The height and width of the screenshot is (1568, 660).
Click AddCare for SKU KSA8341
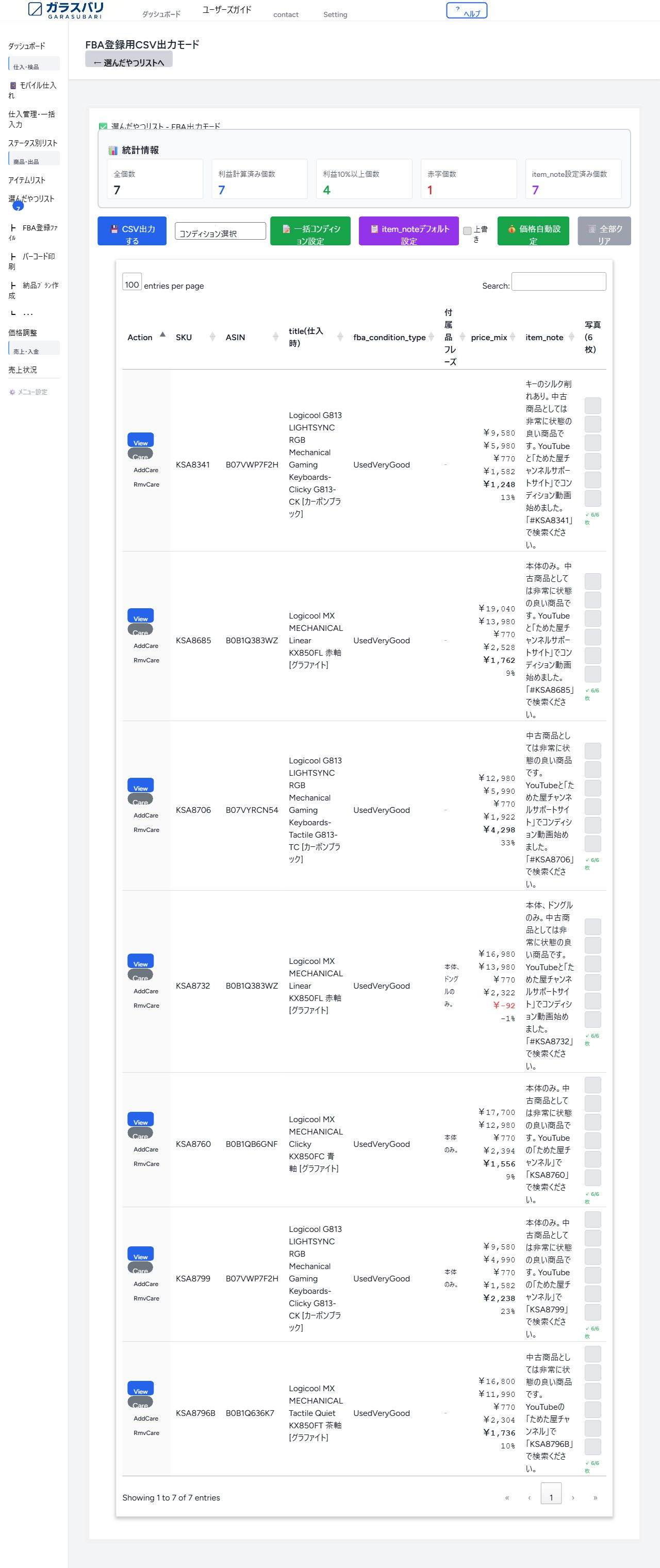[146, 470]
